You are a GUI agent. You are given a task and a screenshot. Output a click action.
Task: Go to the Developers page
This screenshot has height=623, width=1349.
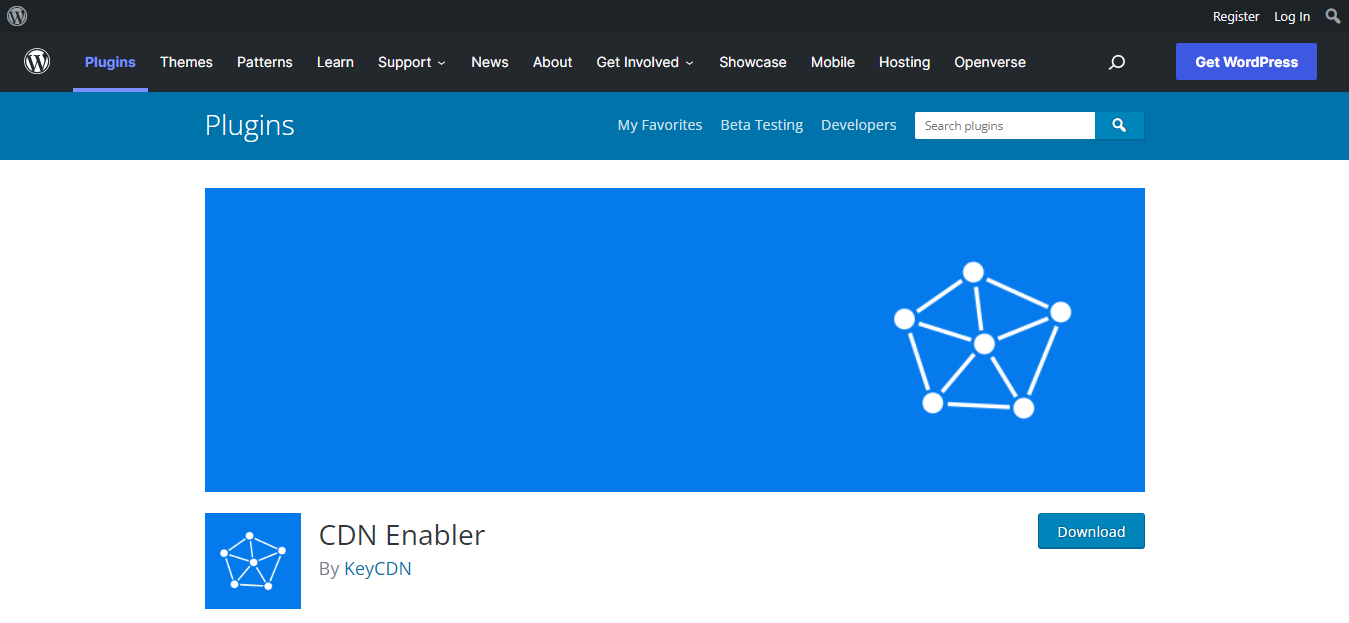tap(859, 125)
